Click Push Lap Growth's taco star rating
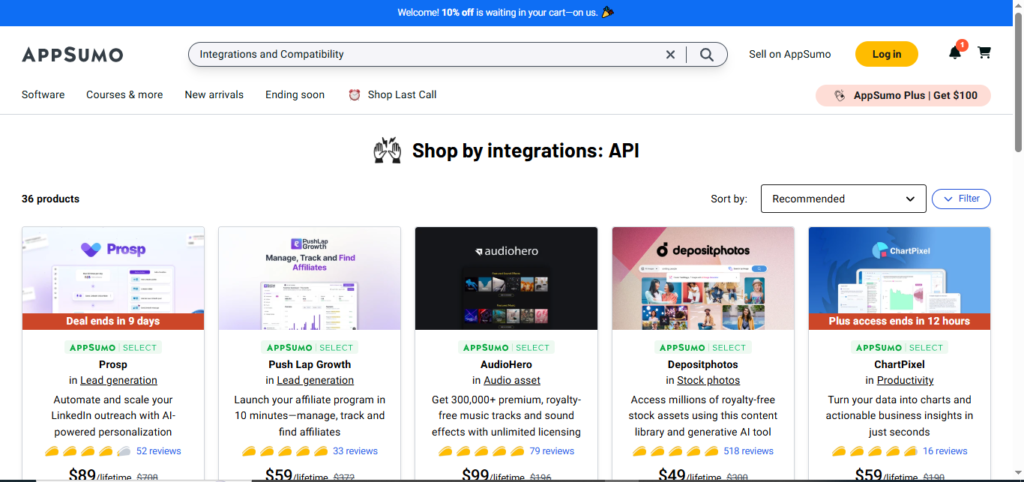1024x482 pixels. coord(285,451)
